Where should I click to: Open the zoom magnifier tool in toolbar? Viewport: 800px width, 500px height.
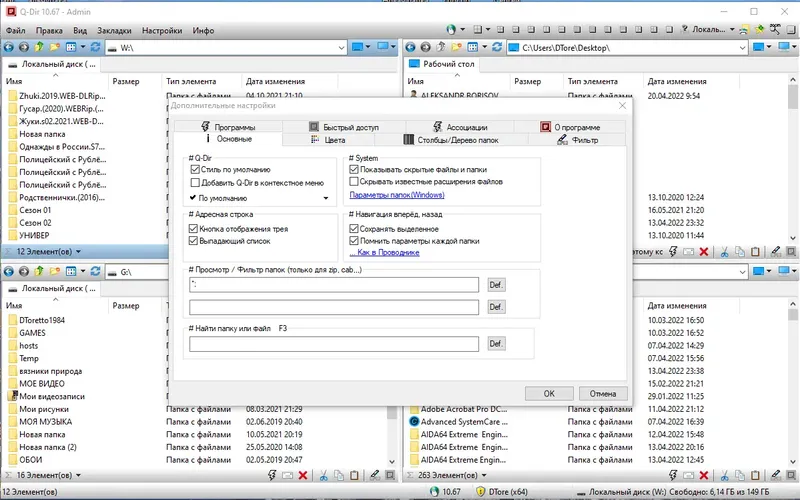(x=775, y=30)
